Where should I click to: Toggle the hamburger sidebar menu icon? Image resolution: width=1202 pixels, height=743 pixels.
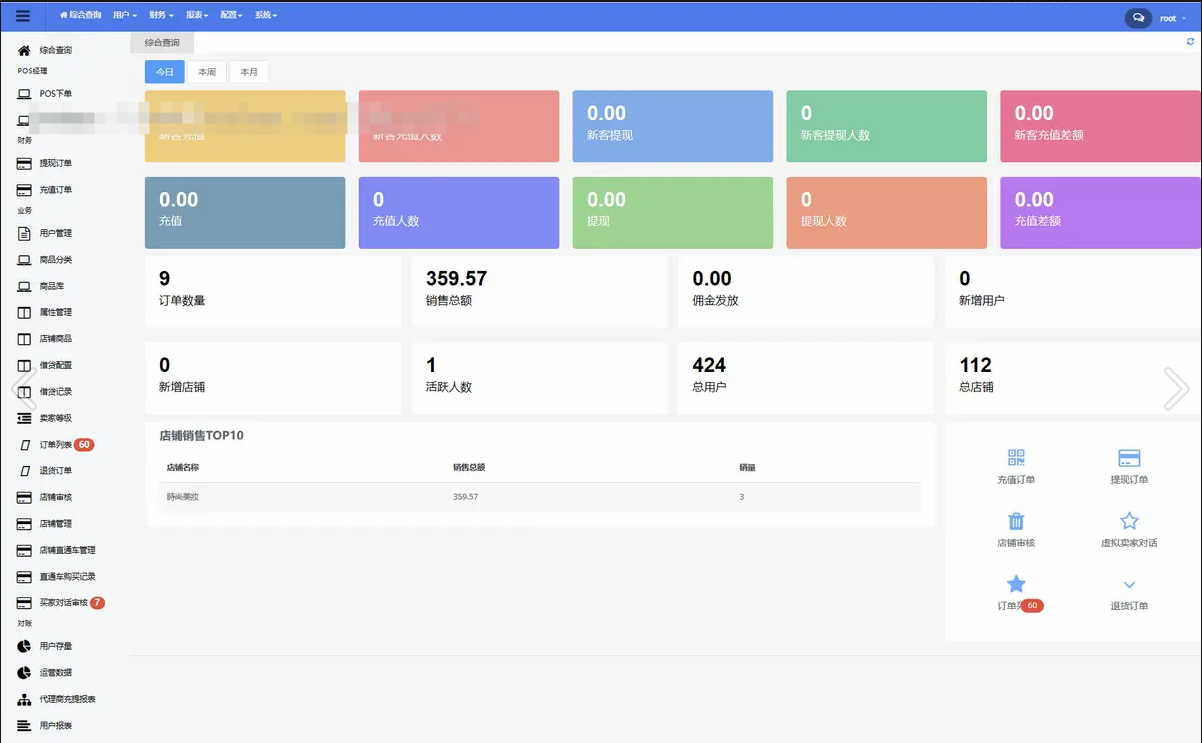pos(23,16)
